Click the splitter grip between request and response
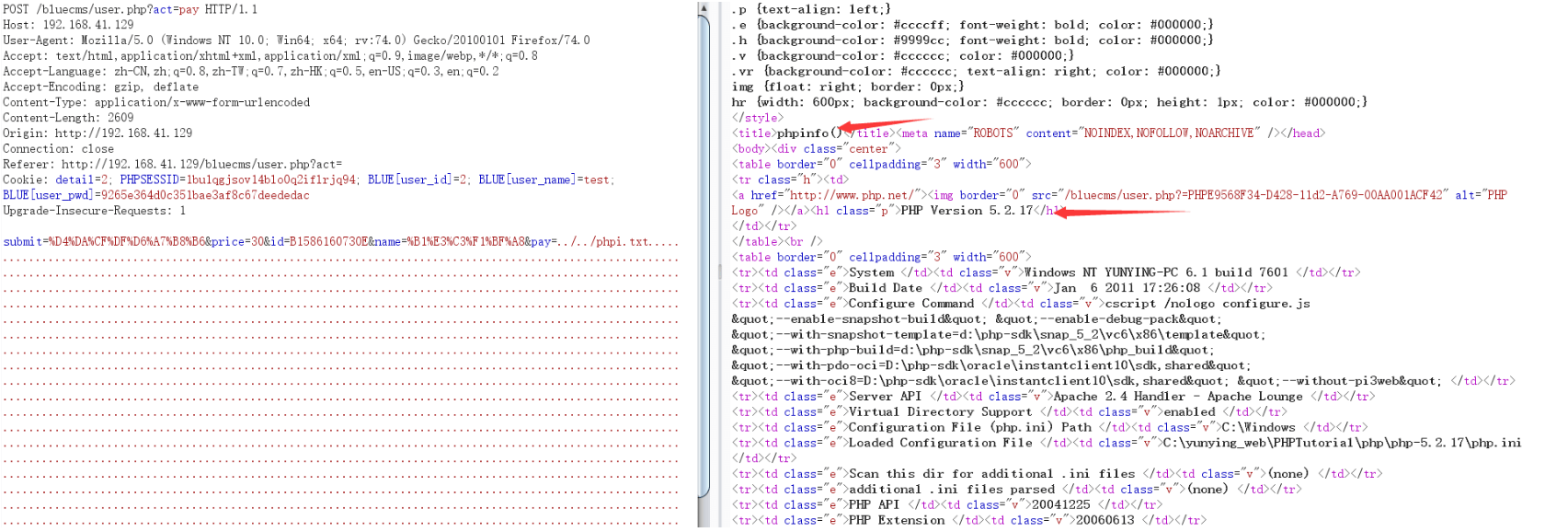 tap(719, 272)
